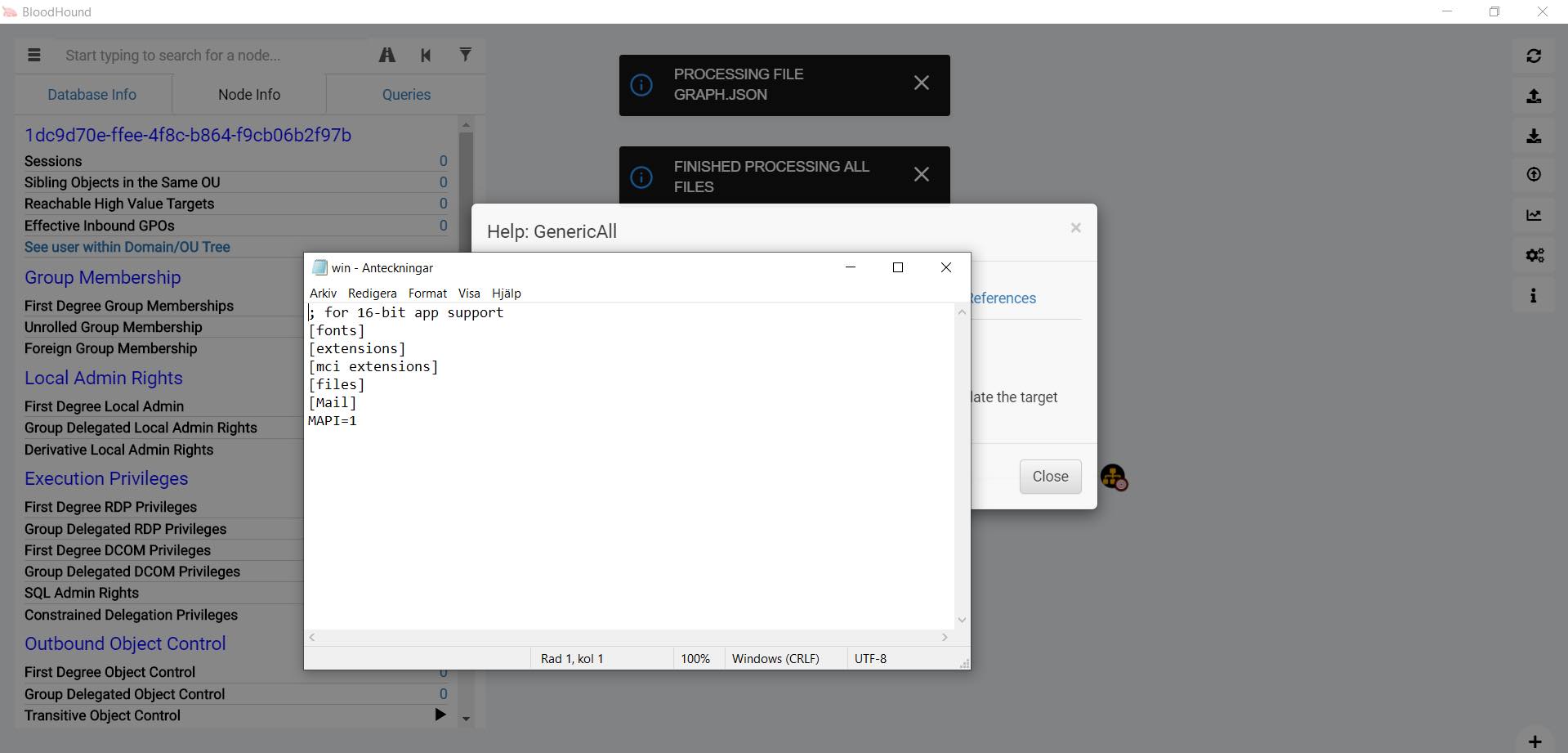The width and height of the screenshot is (1568, 753).
Task: Collapse the Group Membership section header
Action: pos(103,277)
